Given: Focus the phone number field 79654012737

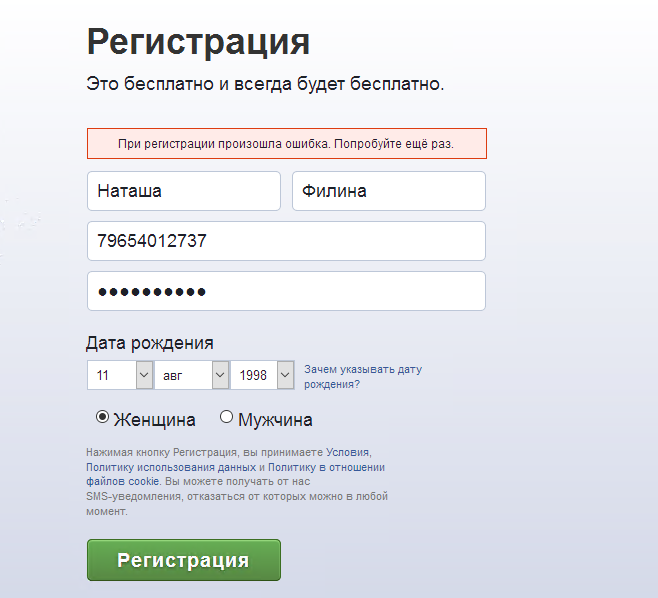Looking at the screenshot, I should coord(286,241).
